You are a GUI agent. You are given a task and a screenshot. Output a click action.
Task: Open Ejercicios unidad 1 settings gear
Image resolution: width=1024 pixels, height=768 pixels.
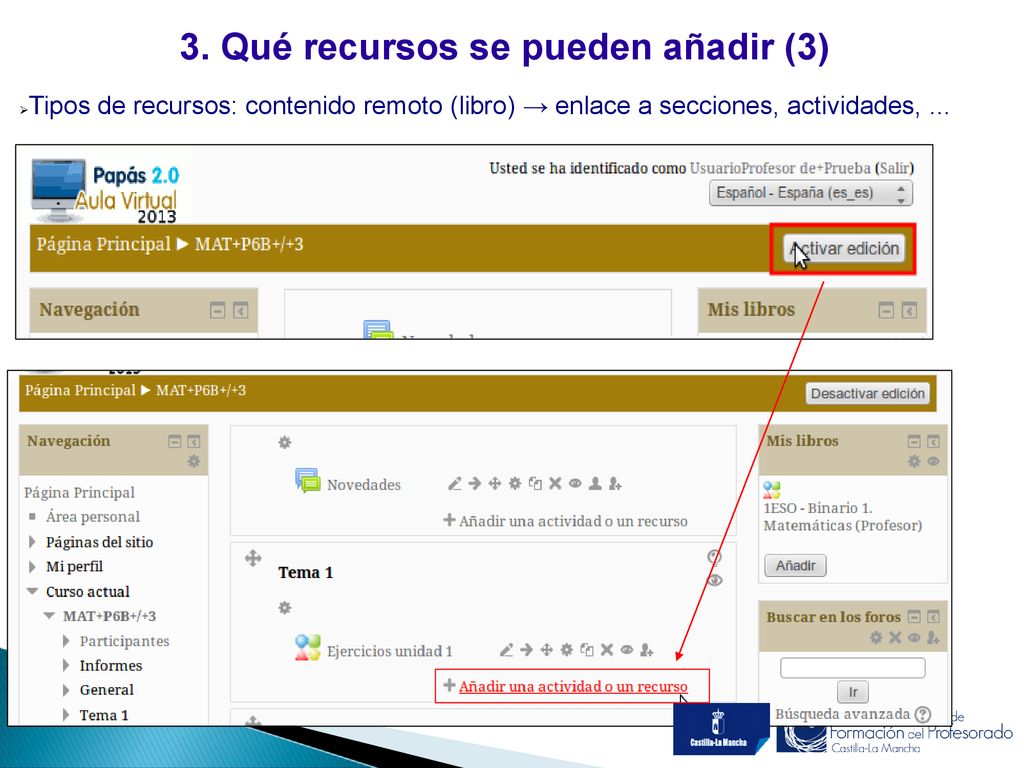pyautogui.click(x=567, y=650)
